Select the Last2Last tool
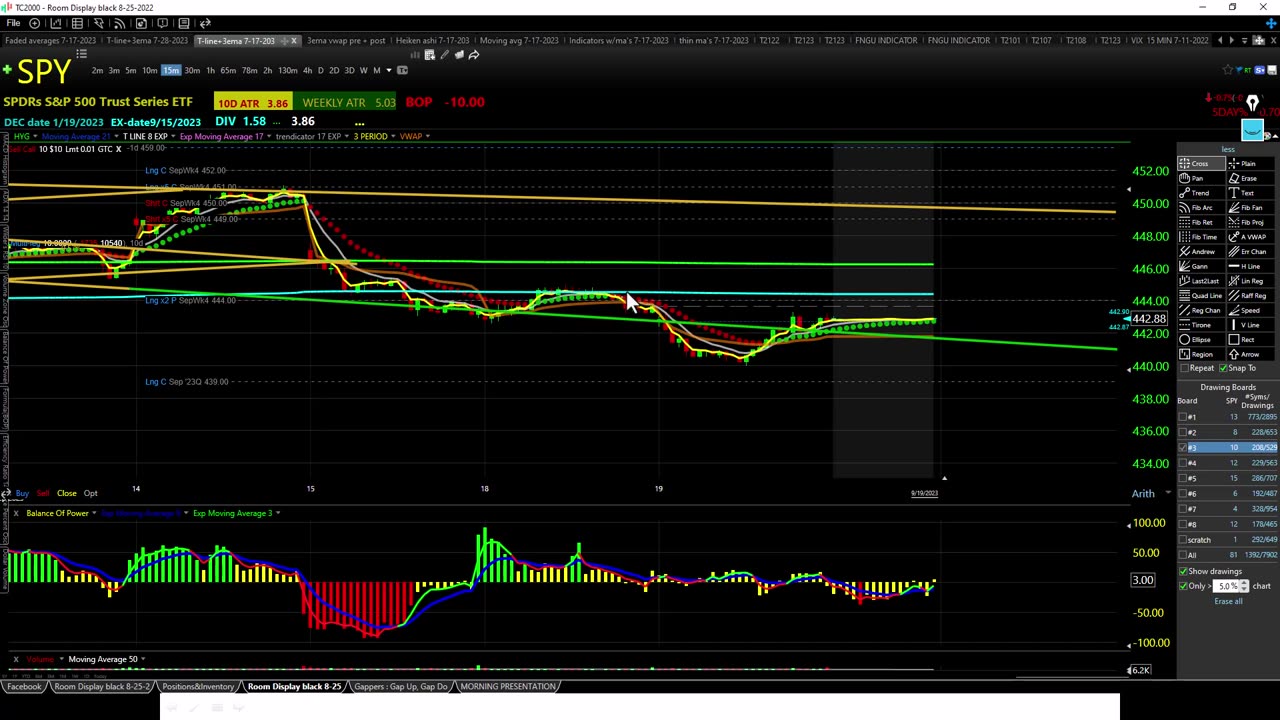 1201,281
